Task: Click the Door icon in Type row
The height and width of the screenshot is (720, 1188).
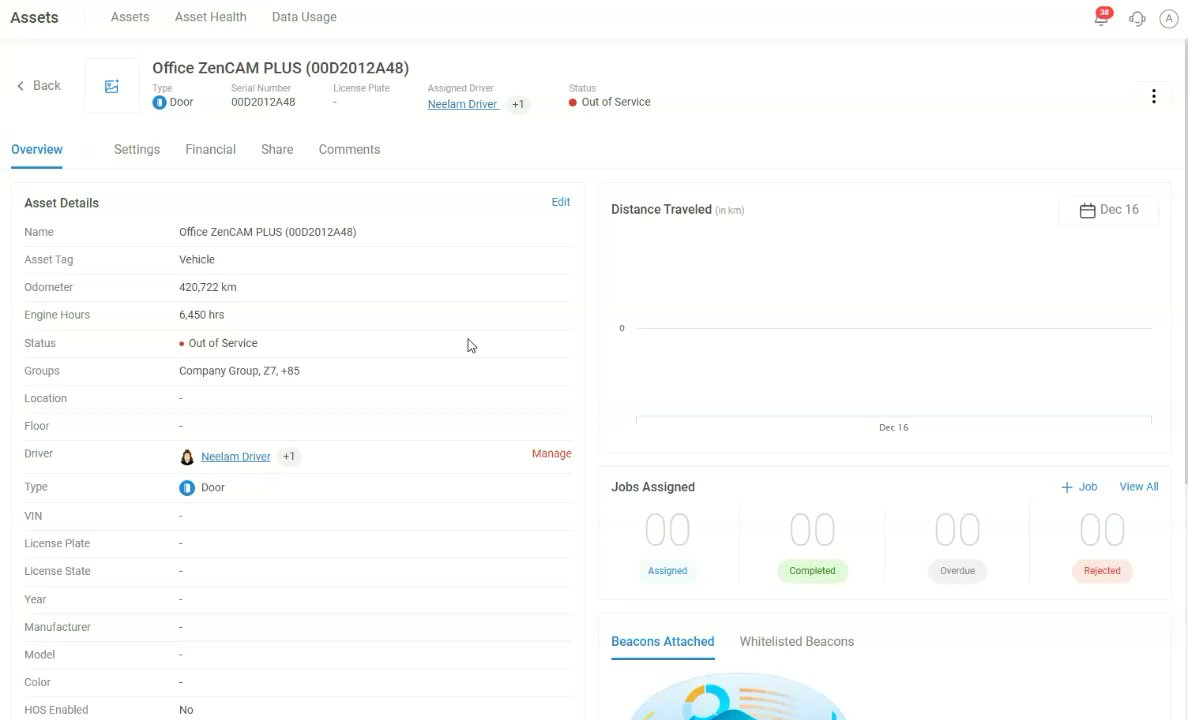Action: coord(186,487)
